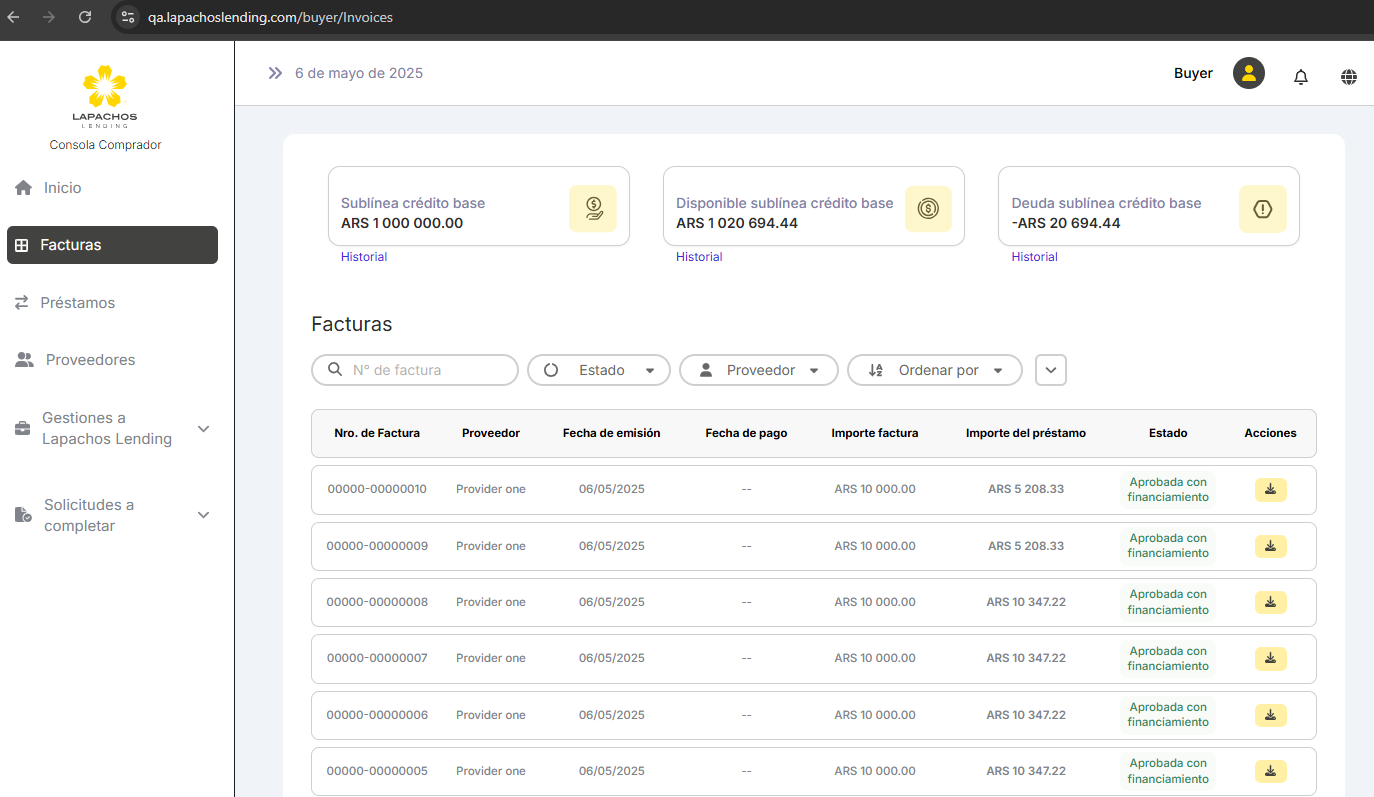
Task: Click the Sublínea crédito base money icon
Action: point(592,209)
